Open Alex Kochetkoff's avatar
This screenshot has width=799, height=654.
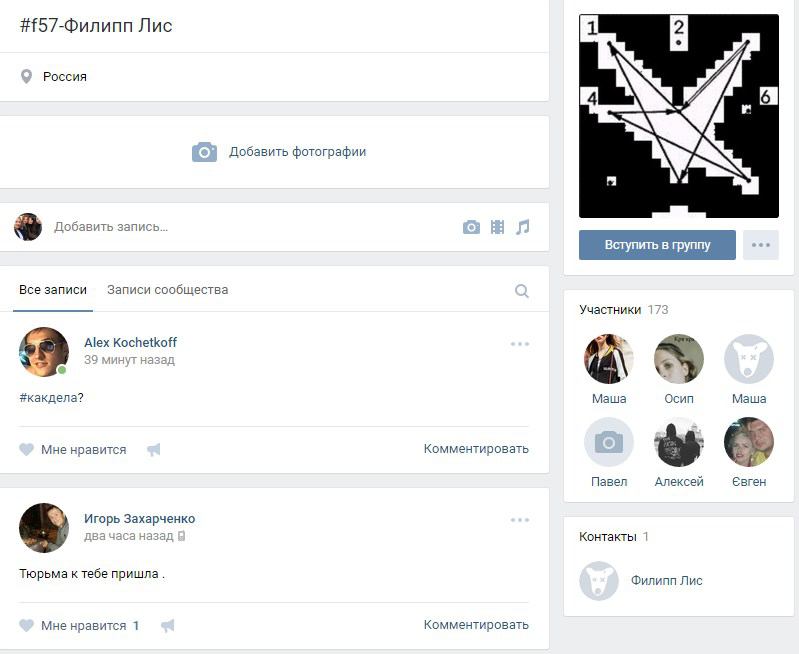(x=44, y=352)
